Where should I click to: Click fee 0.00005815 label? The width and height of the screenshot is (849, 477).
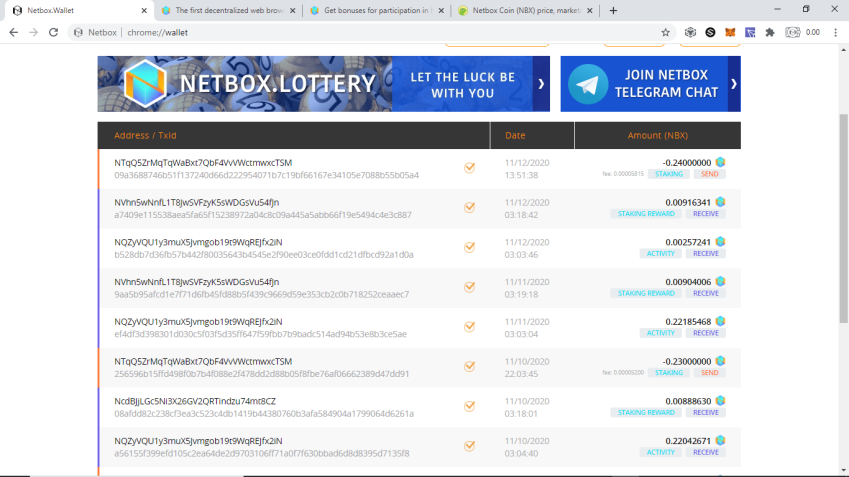tap(623, 174)
